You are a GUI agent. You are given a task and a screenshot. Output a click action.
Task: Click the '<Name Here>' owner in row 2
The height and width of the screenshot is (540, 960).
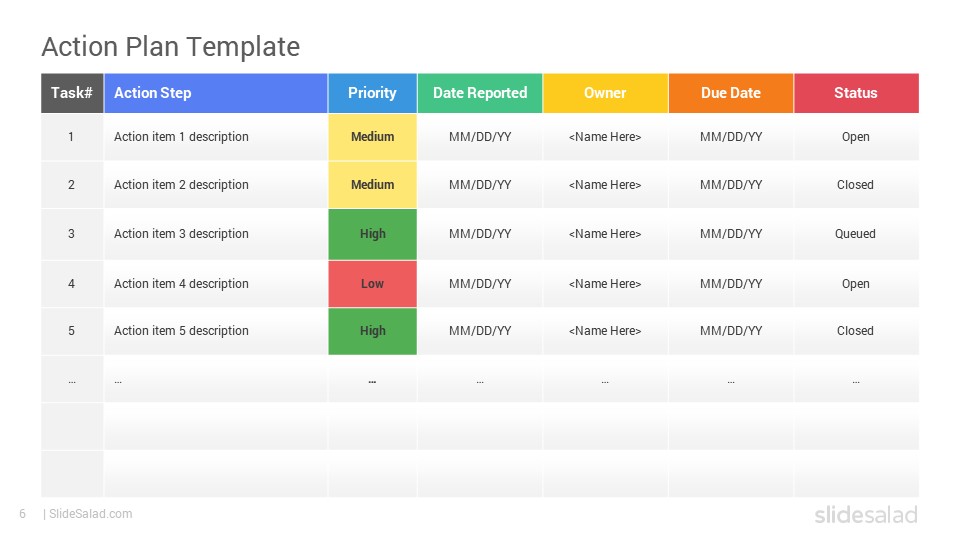point(605,185)
